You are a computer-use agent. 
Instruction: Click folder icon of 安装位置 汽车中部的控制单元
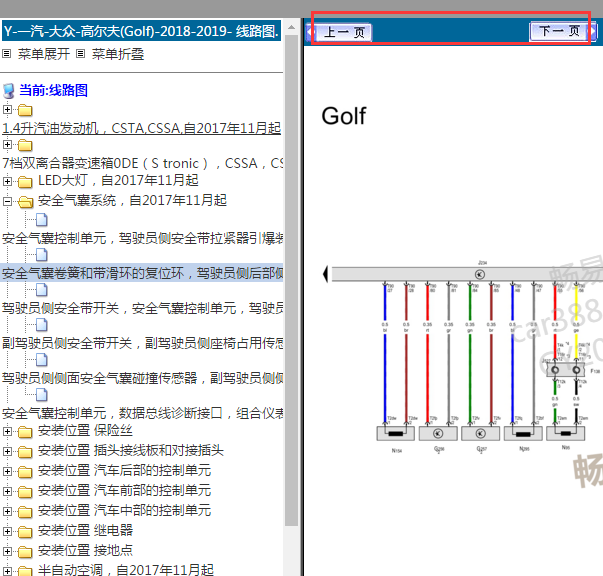tap(25, 512)
